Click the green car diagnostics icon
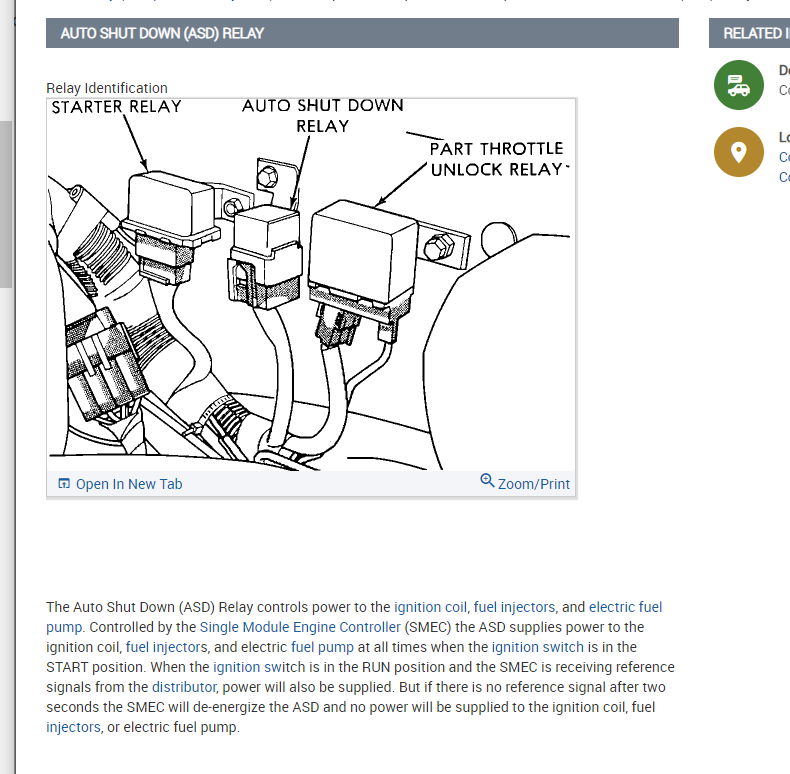 (739, 85)
